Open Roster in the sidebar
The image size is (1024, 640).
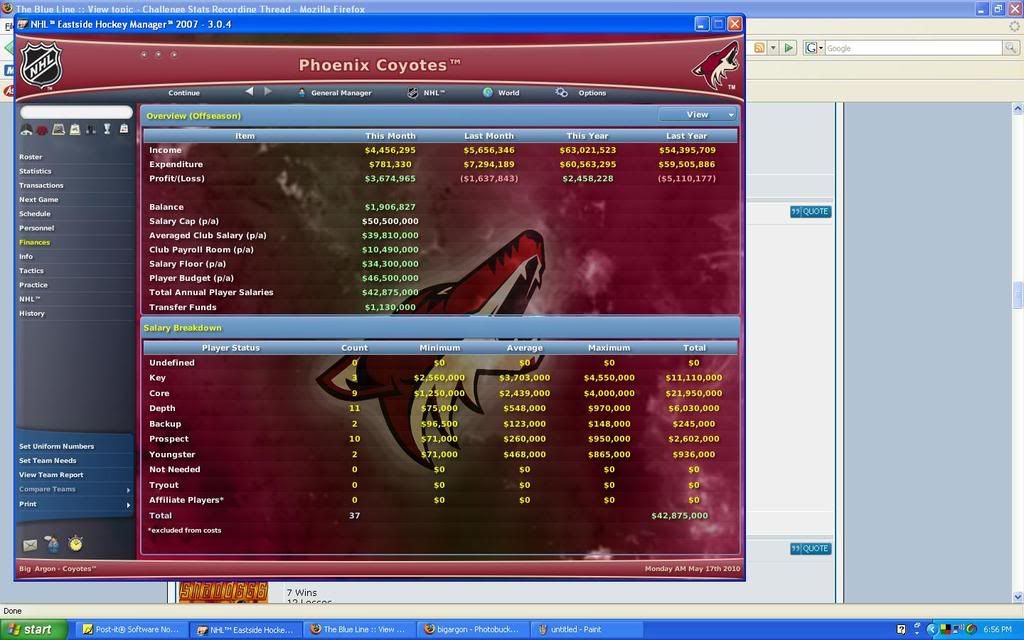pos(31,157)
